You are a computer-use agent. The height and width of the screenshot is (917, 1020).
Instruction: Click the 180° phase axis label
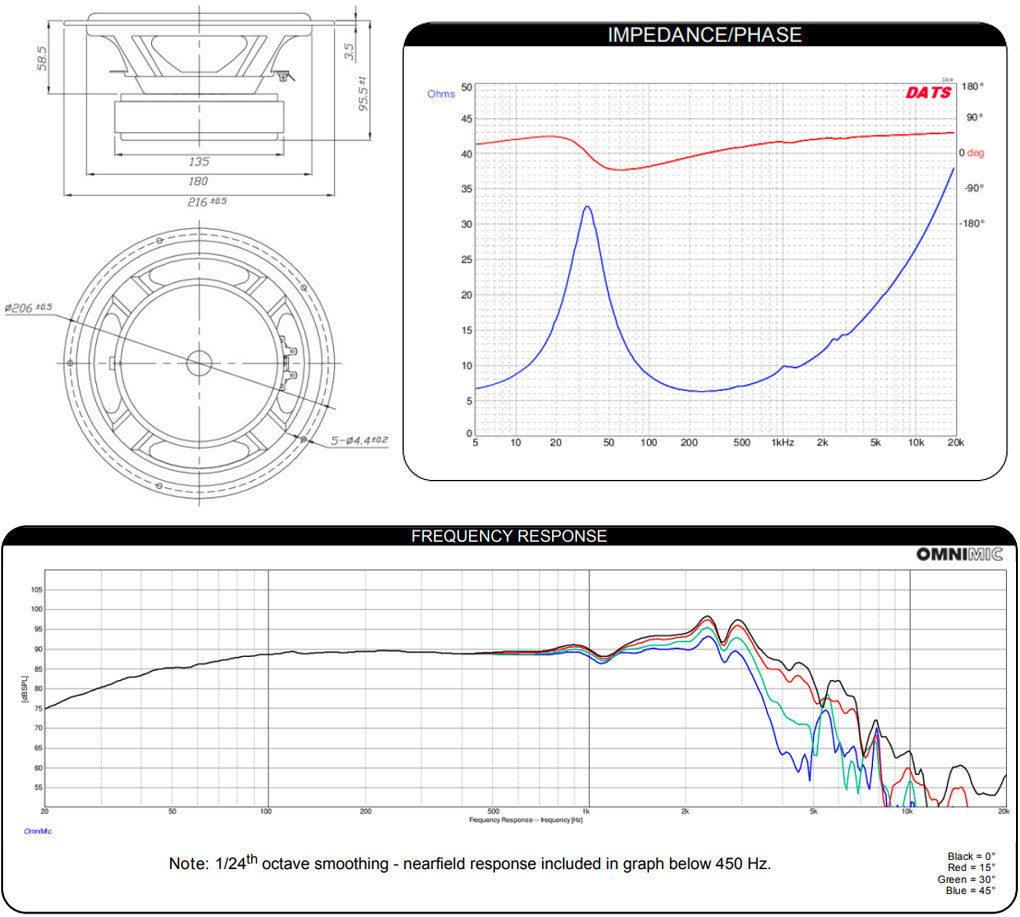973,86
